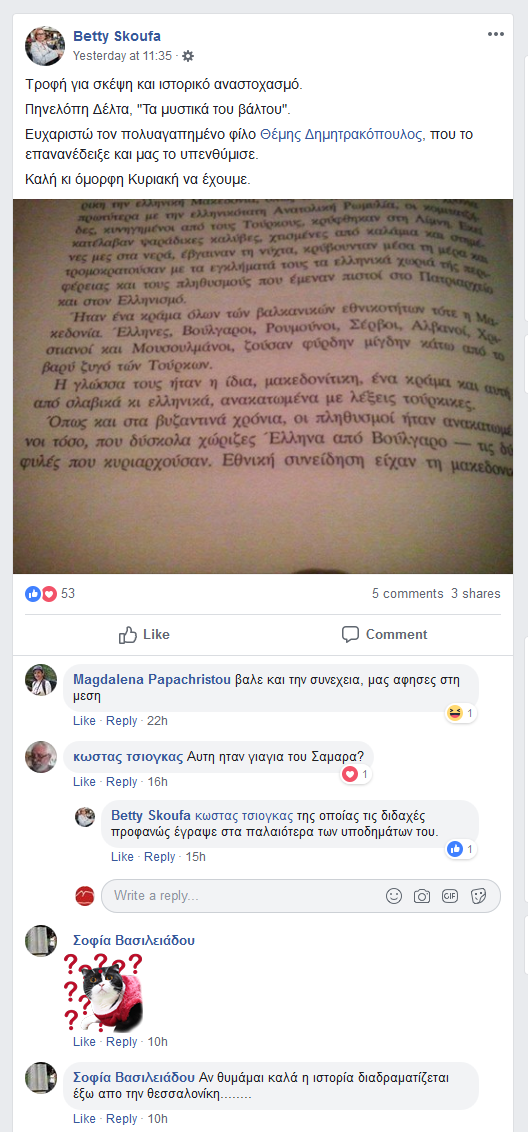The width and height of the screenshot is (528, 1132).
Task: Open emoji picker in reply box
Action: point(394,896)
